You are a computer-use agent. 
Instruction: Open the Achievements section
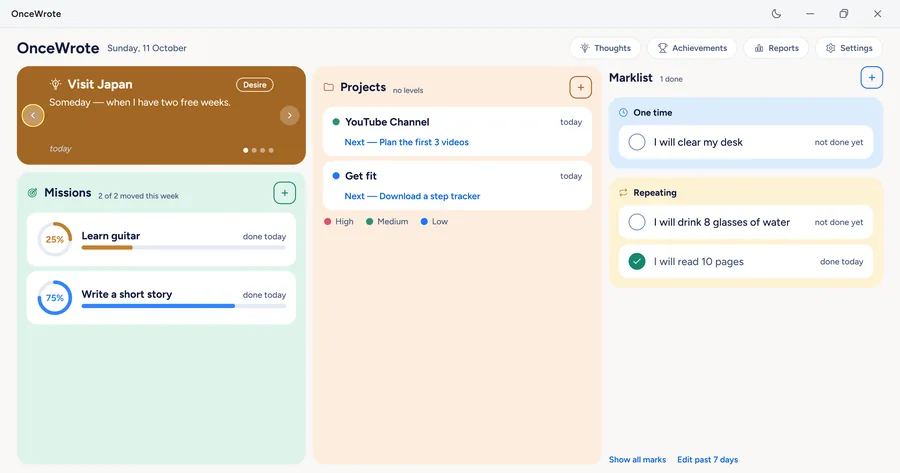[692, 48]
